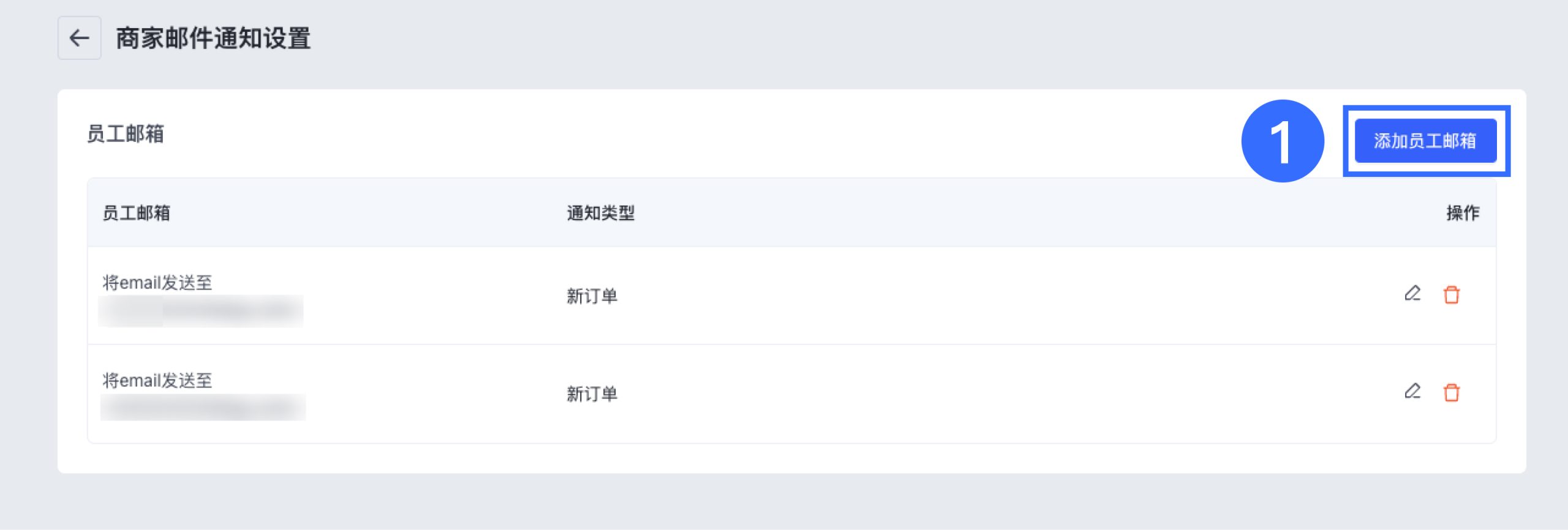Select the blurred email address in second row

coord(202,408)
